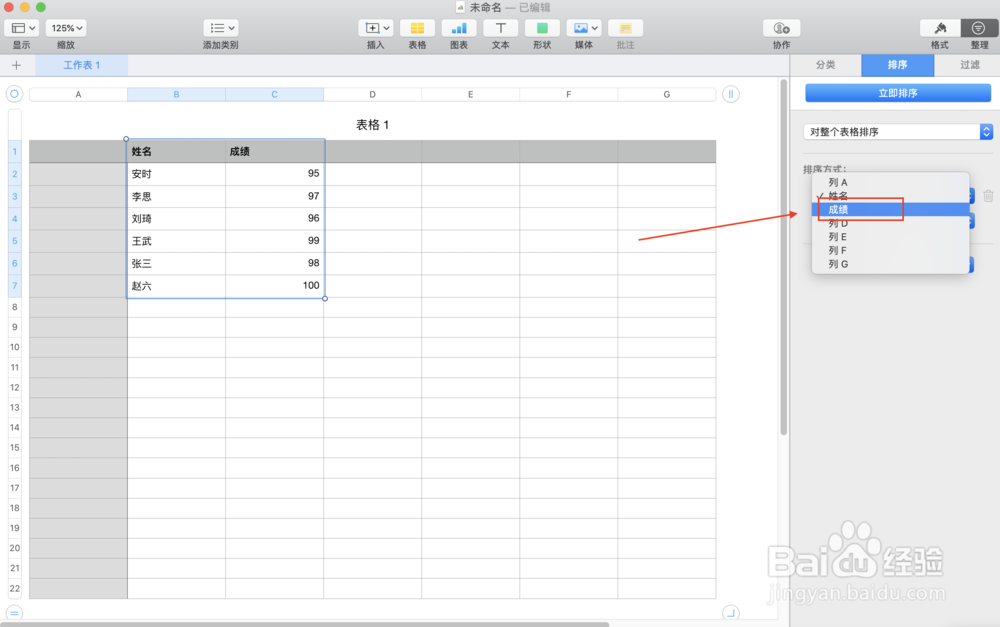Choose 列 F in sort column menu

coord(890,250)
